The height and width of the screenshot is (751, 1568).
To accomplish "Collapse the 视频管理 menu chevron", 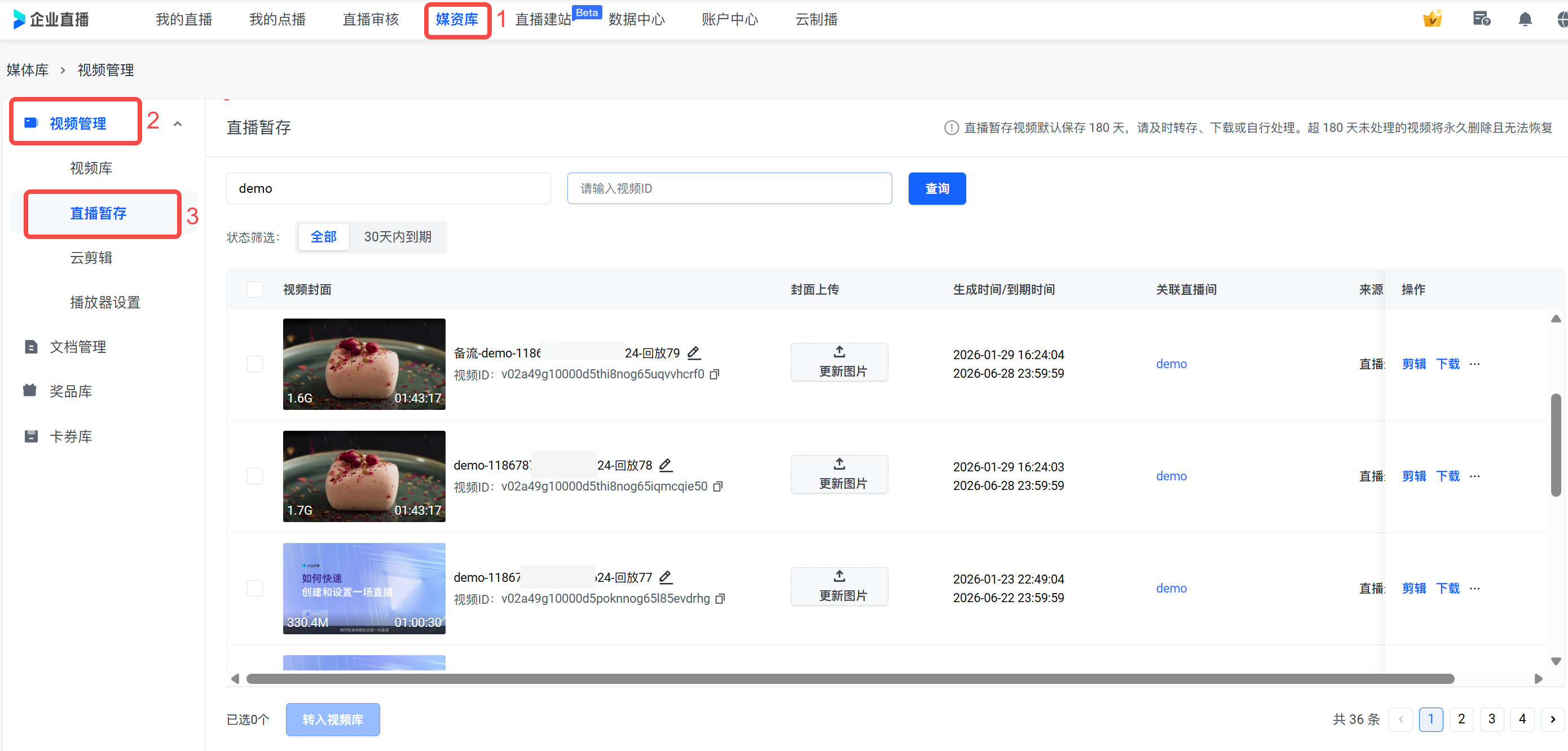I will [178, 123].
